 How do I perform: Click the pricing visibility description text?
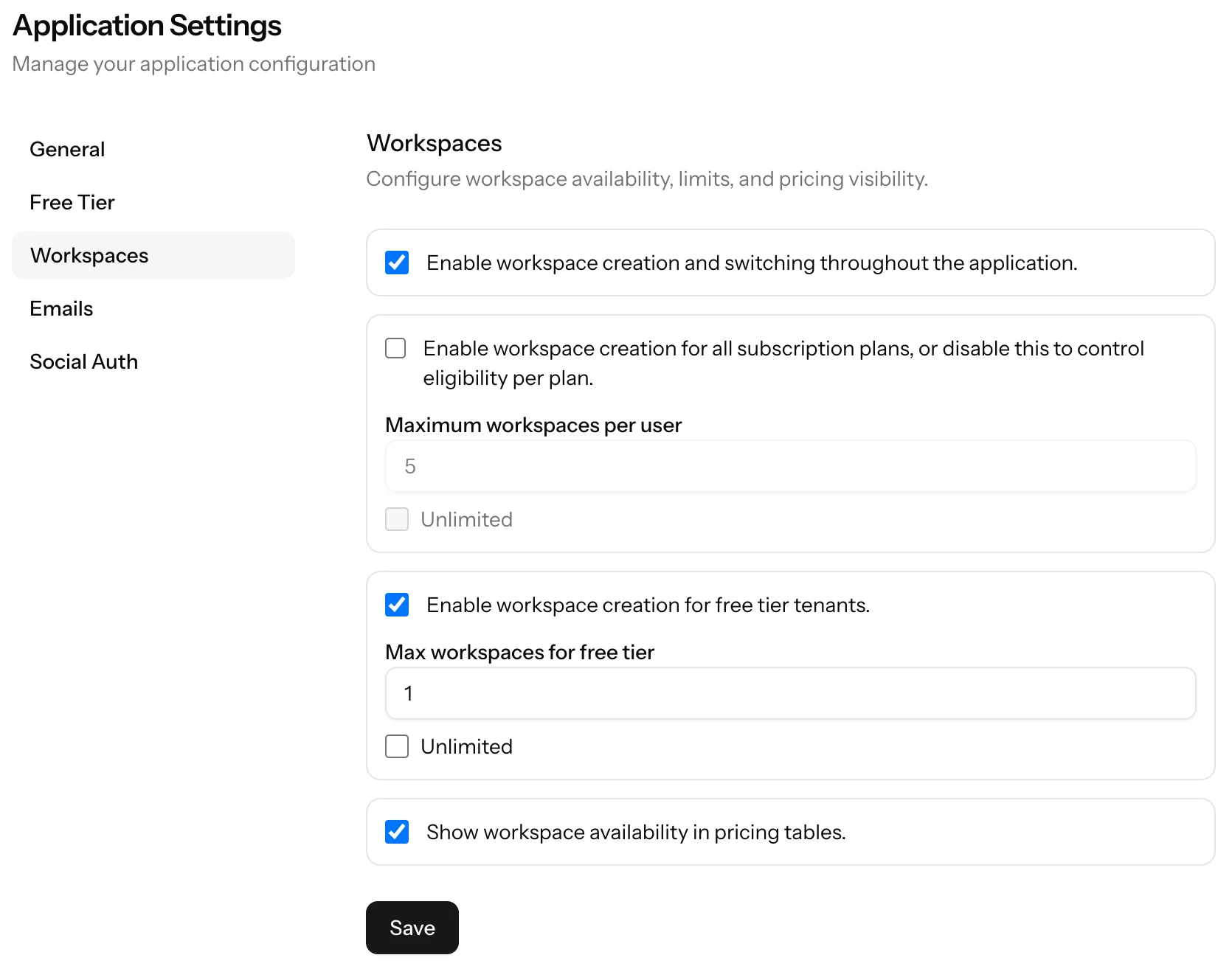(647, 178)
